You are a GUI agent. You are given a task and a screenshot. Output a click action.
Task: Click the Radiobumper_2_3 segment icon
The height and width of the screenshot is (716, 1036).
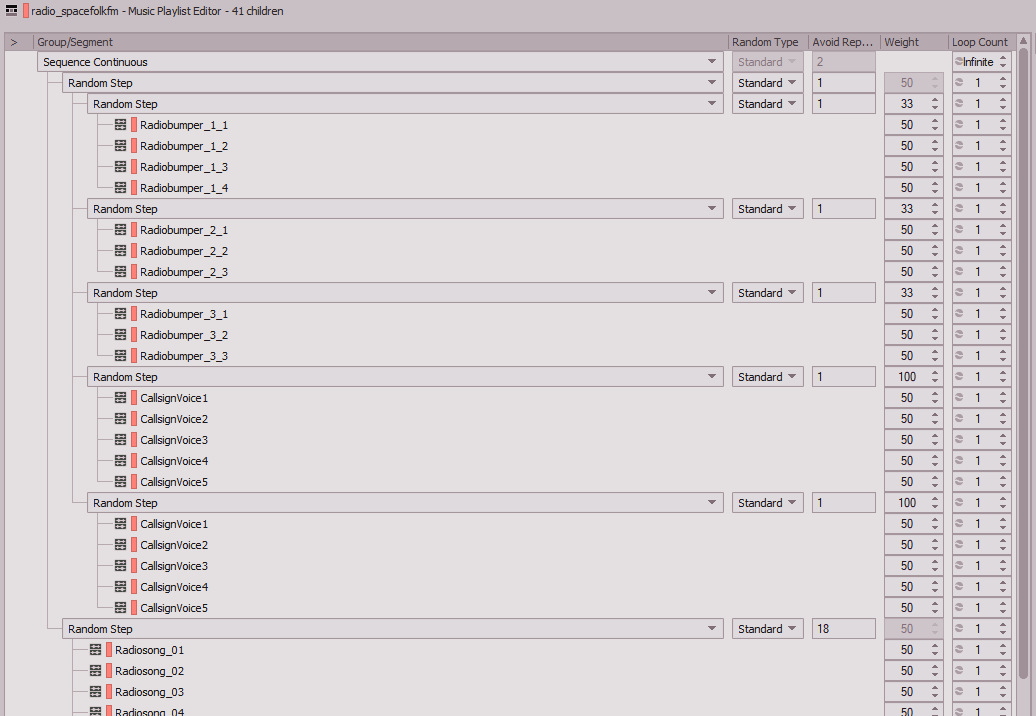[x=120, y=271]
